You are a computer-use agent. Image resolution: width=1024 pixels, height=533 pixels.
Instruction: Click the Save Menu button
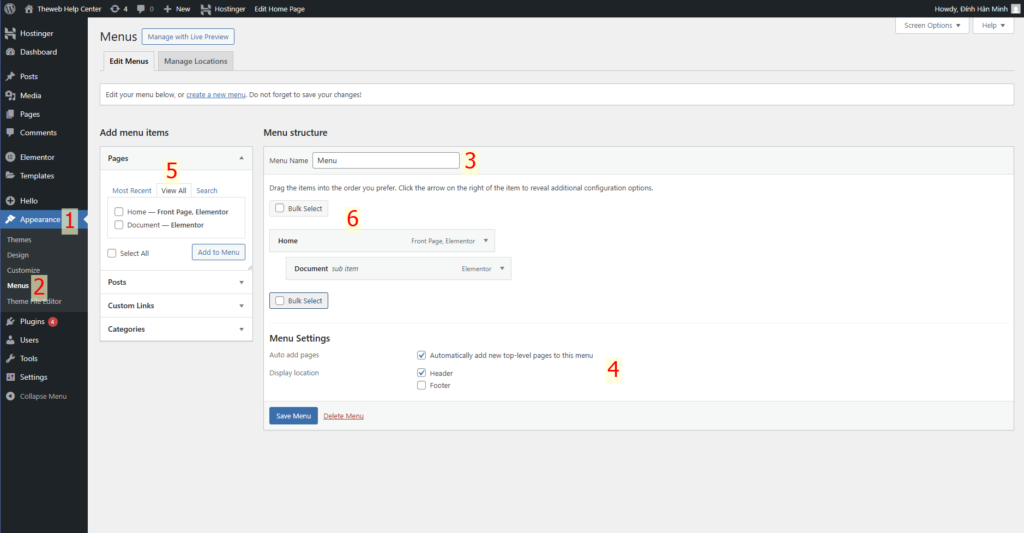tap(293, 416)
